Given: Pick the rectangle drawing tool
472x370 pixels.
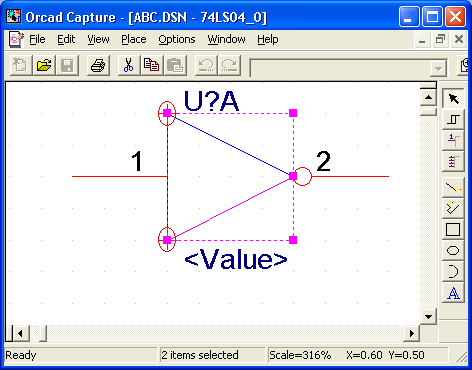Looking at the screenshot, I should pyautogui.click(x=453, y=230).
